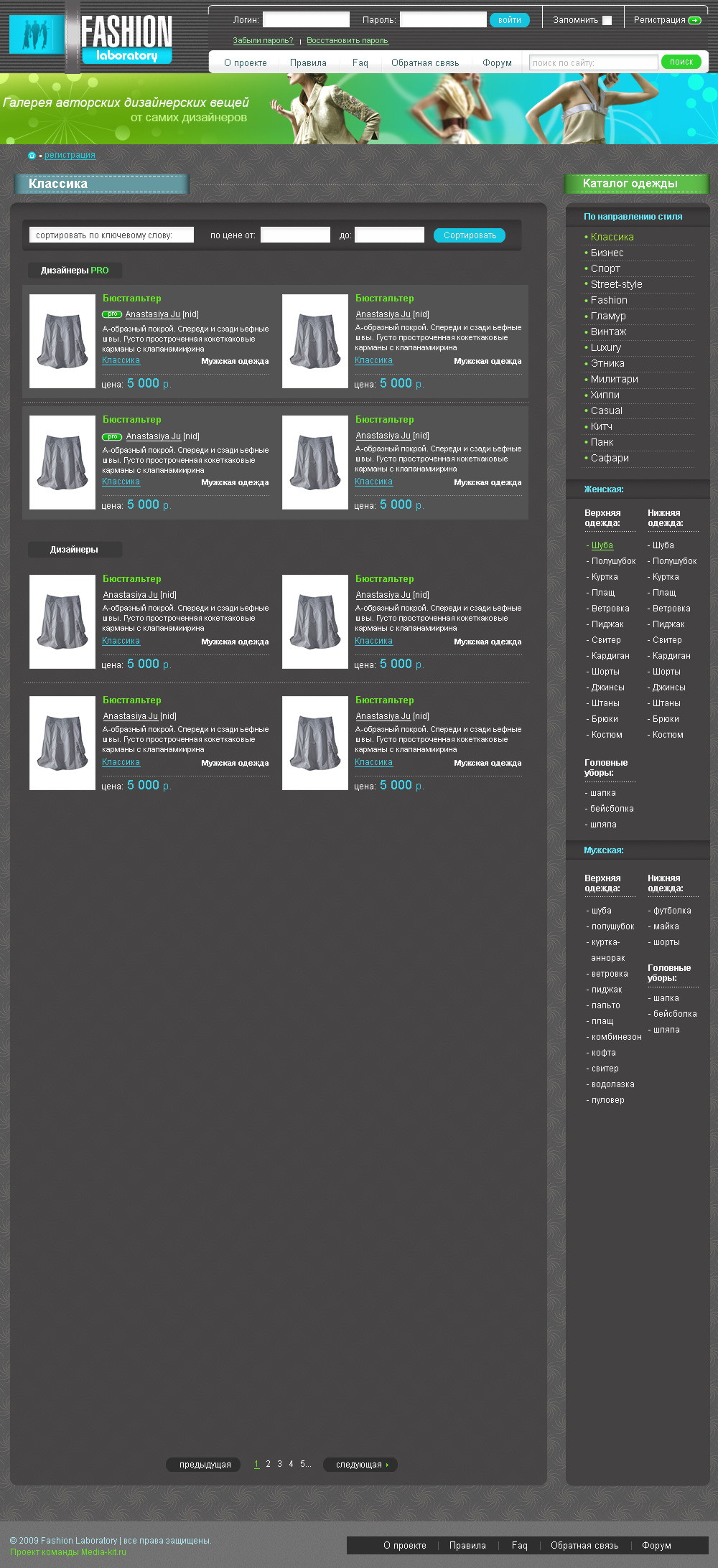Select Гламур in the style catalog

pyautogui.click(x=608, y=316)
